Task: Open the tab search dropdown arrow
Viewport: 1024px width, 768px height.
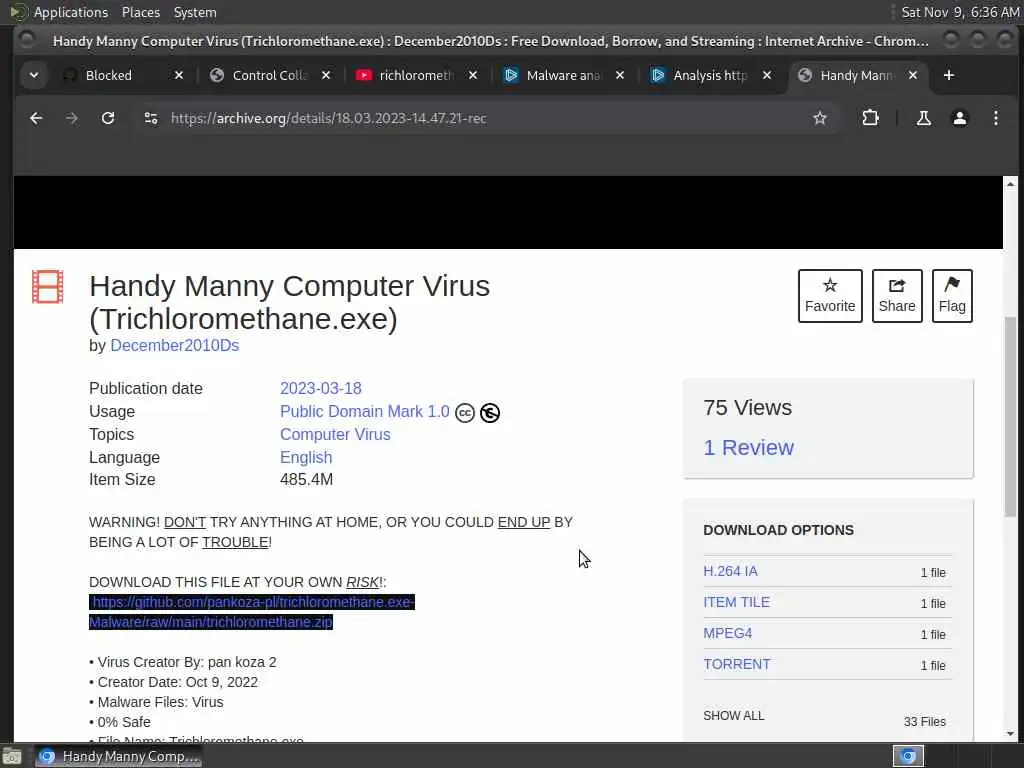Action: coord(34,76)
